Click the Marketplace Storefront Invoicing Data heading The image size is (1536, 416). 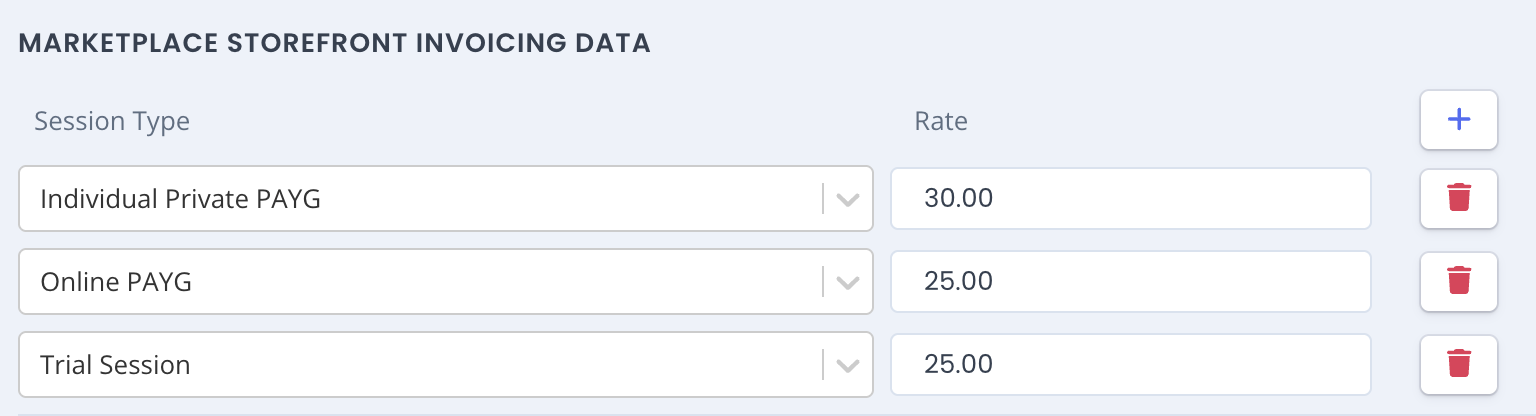[335, 44]
